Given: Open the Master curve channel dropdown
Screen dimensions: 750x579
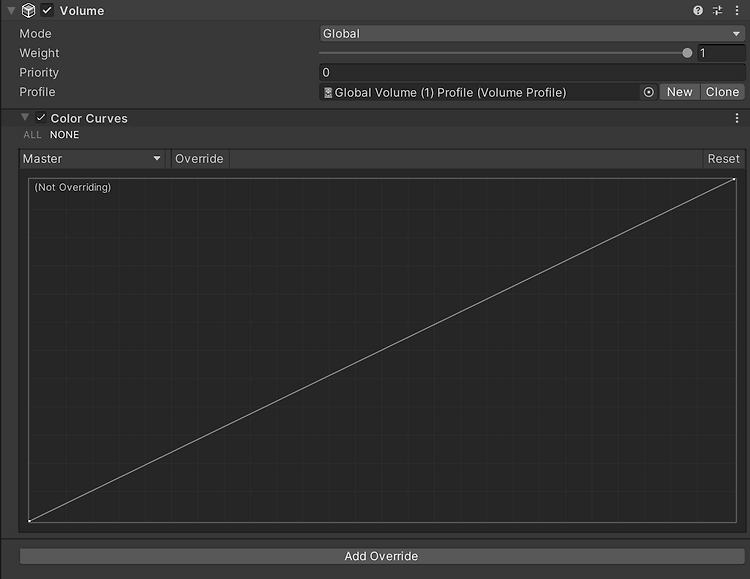Looking at the screenshot, I should [92, 158].
